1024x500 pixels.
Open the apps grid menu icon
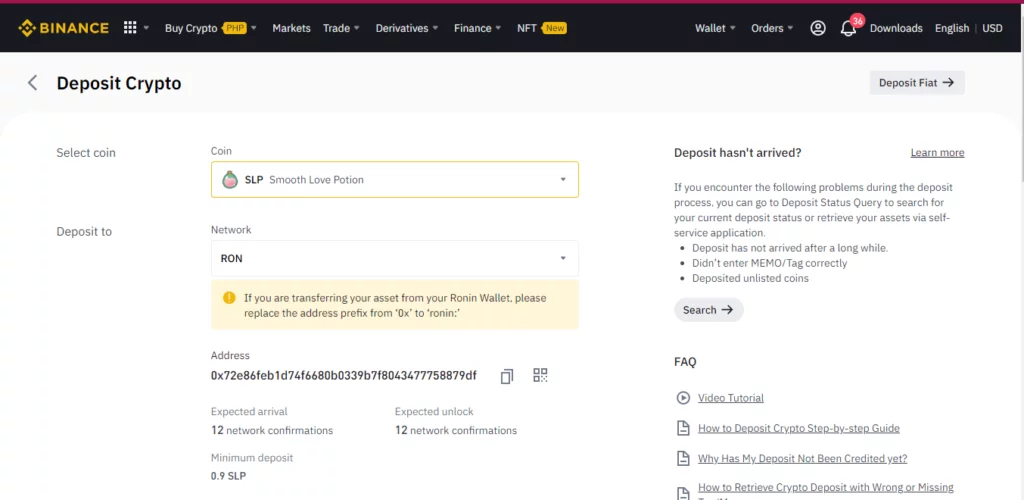point(130,28)
